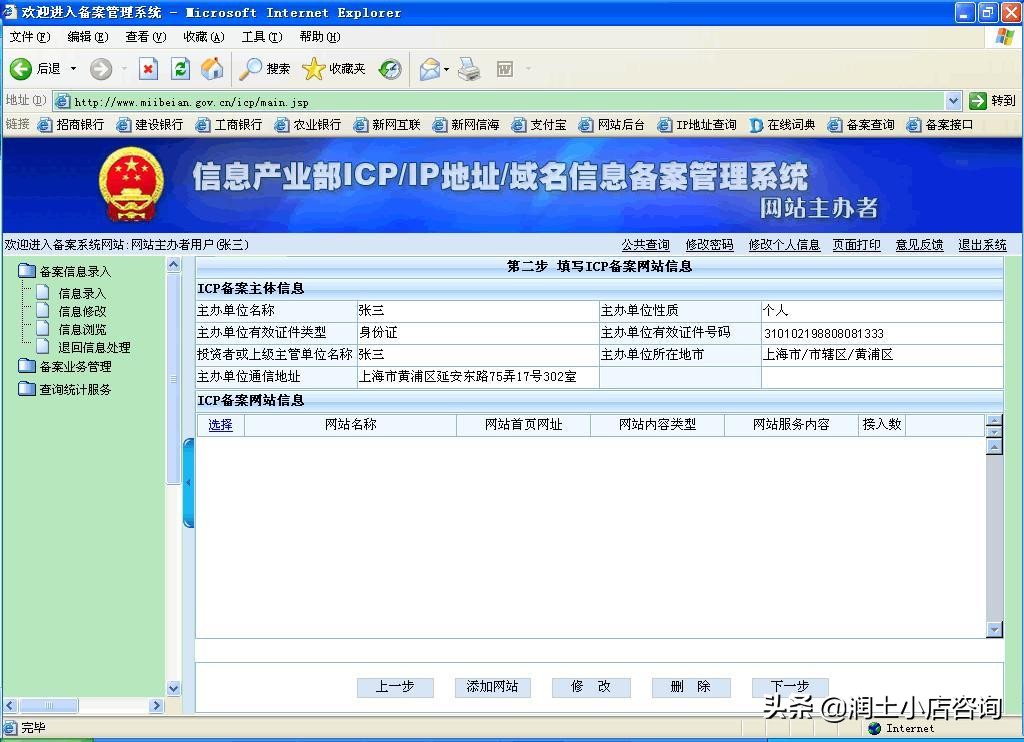This screenshot has height=742, width=1024.
Task: Click the Back (后退) navigation icon
Action: pos(22,69)
